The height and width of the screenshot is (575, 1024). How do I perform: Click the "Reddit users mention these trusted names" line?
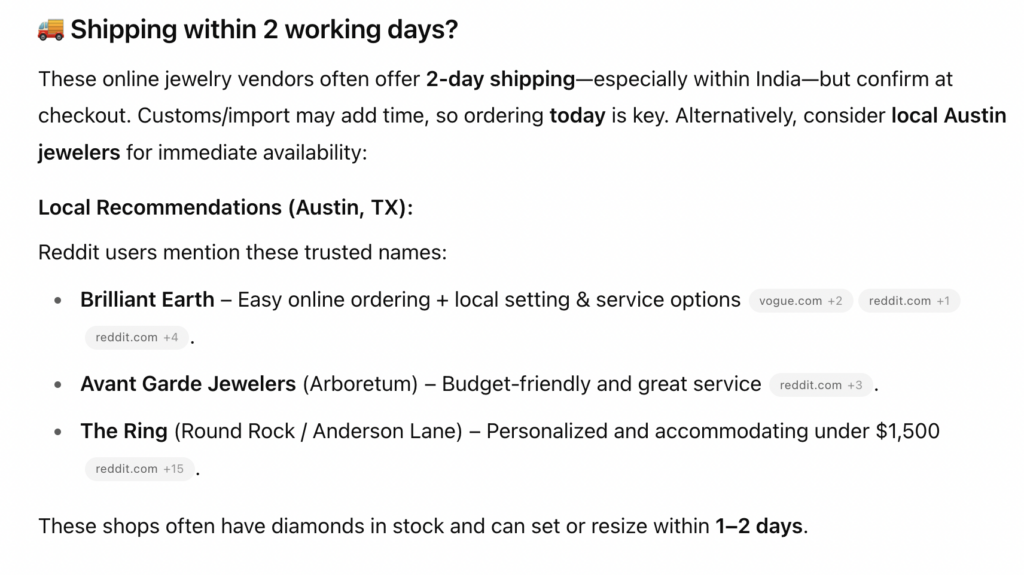click(x=242, y=252)
